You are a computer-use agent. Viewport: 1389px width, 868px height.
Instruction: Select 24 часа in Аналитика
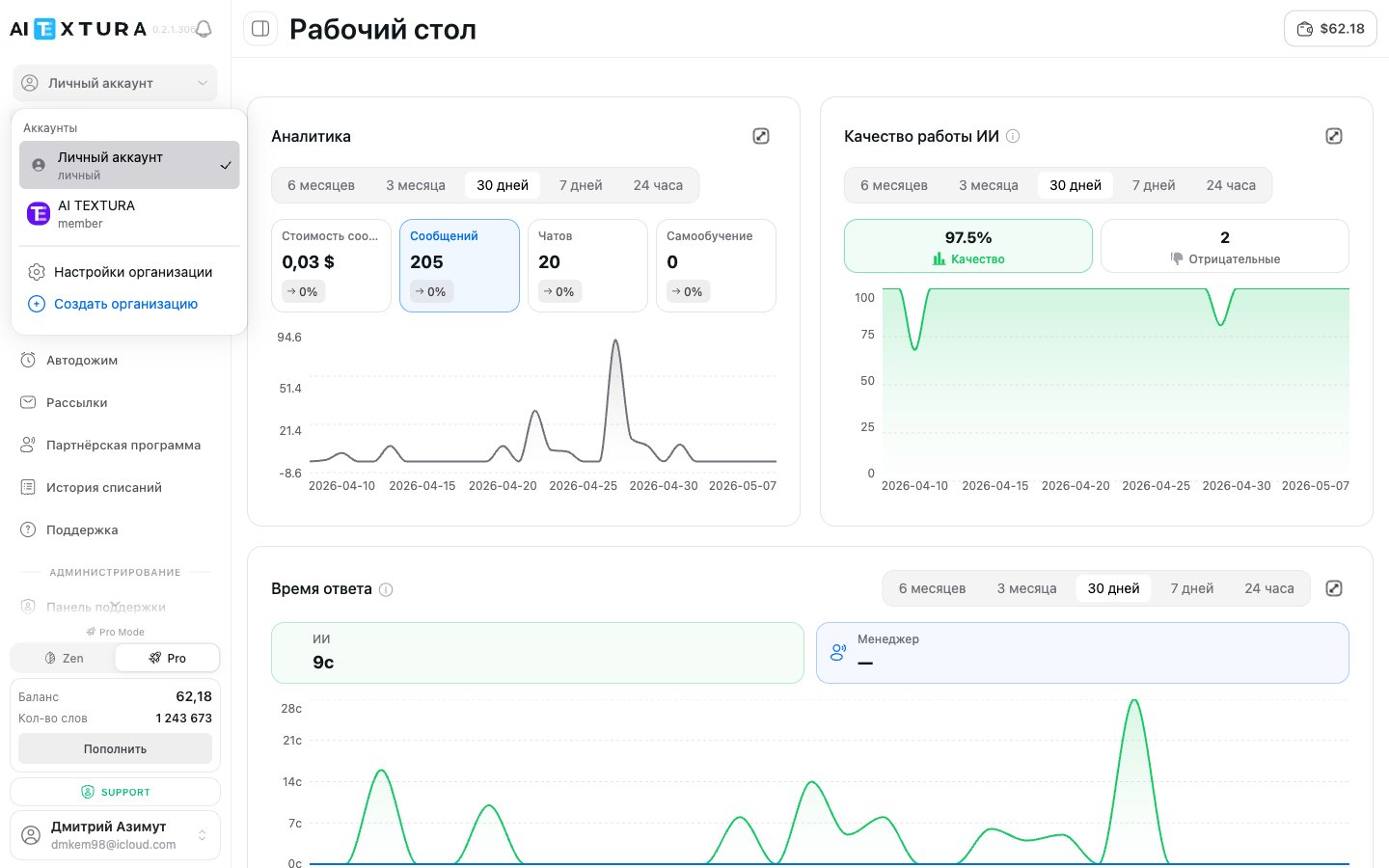658,185
